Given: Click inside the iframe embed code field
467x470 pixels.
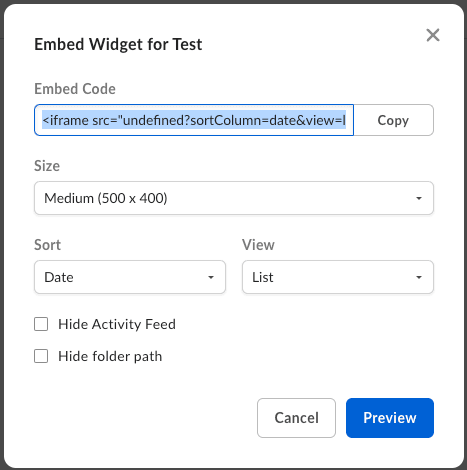Looking at the screenshot, I should click(194, 120).
